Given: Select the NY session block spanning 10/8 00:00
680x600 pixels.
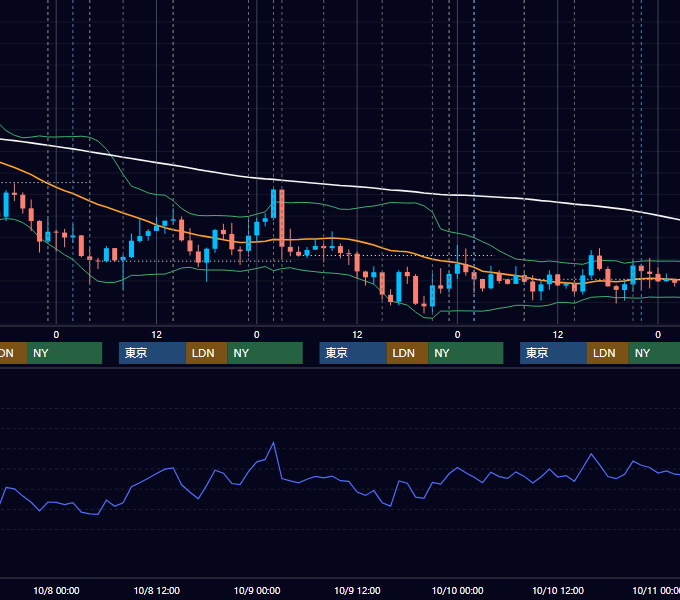Looking at the screenshot, I should point(64,353).
